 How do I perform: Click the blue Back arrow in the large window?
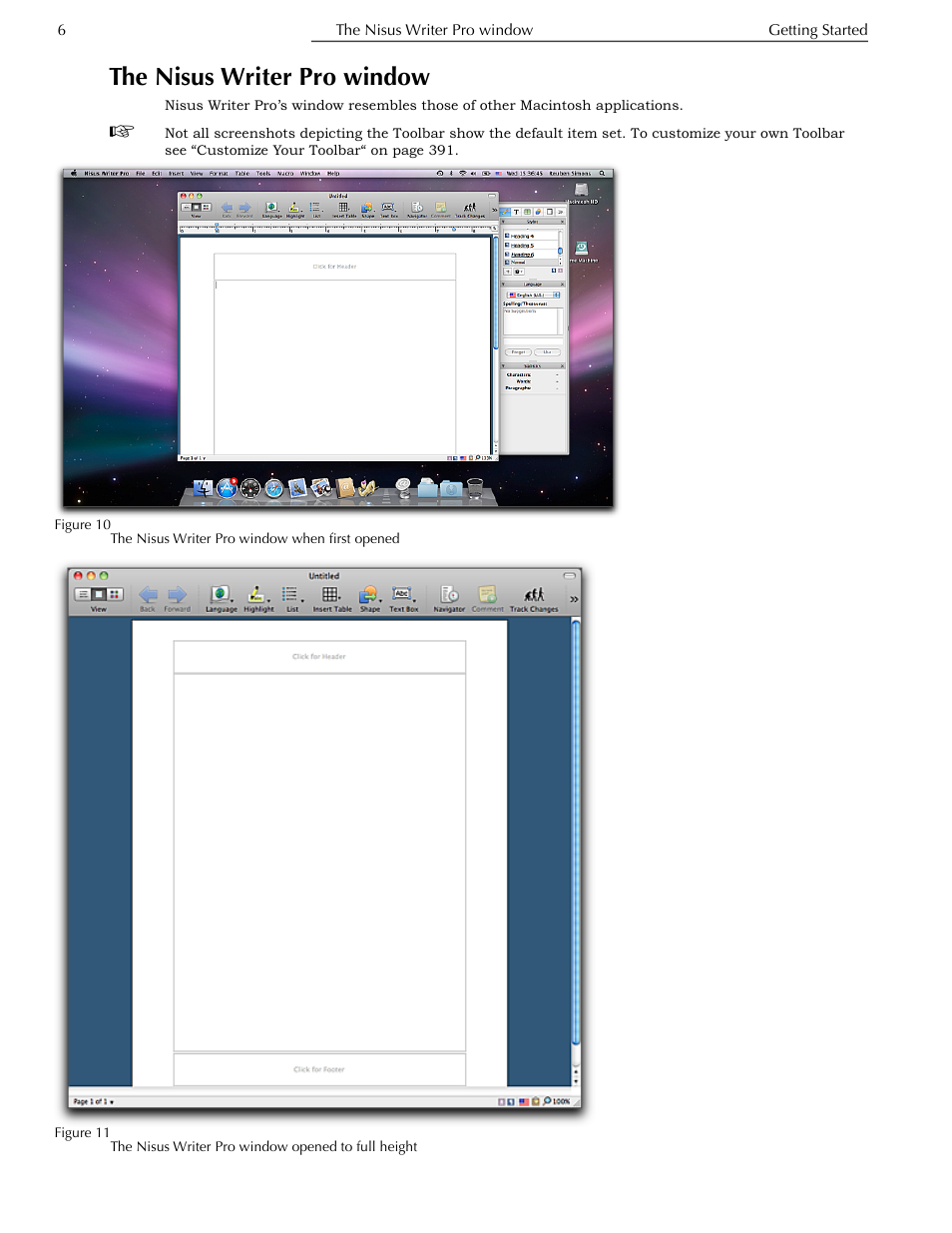tap(148, 594)
